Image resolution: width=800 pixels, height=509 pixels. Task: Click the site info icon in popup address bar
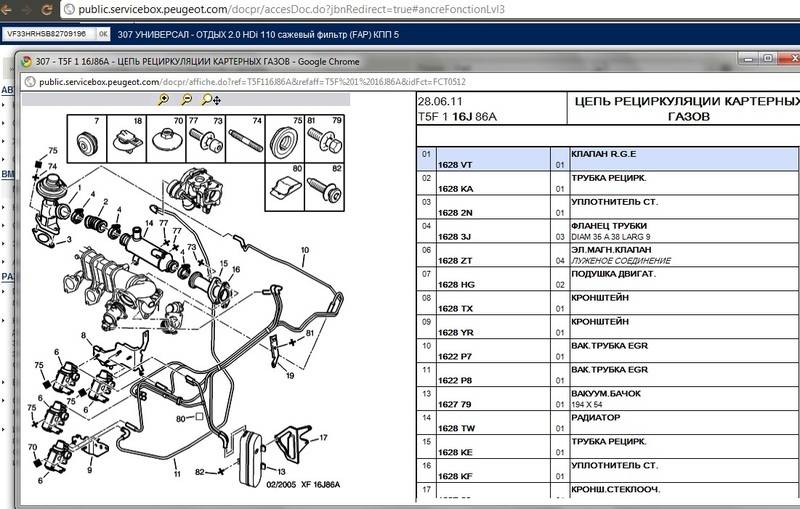pyautogui.click(x=27, y=80)
